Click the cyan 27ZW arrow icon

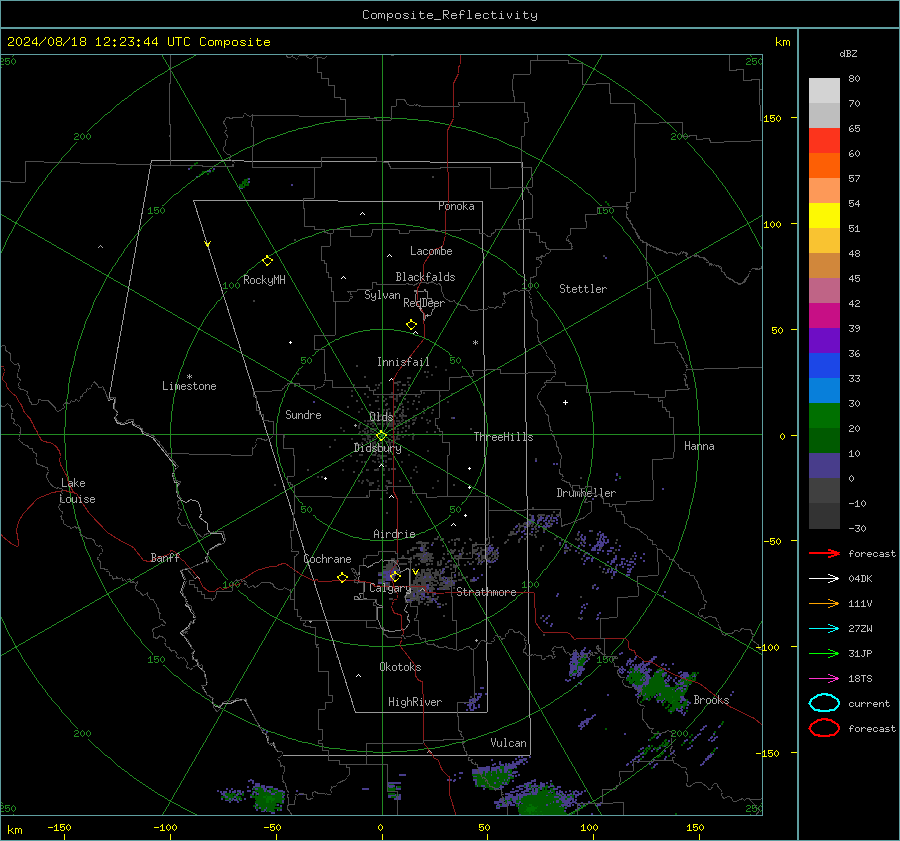coord(824,629)
